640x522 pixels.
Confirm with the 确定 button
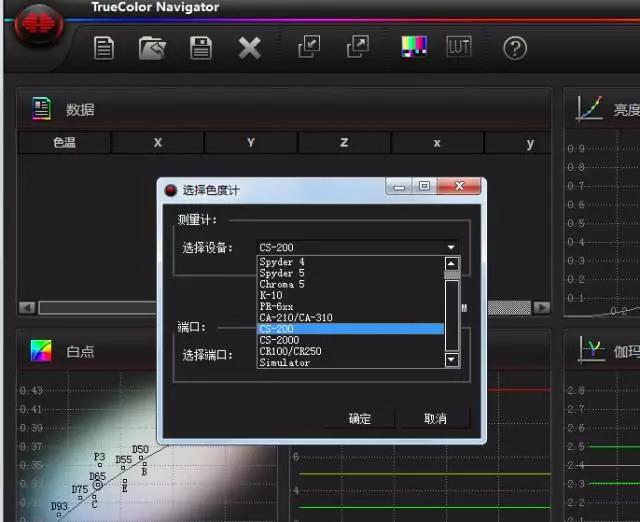pyautogui.click(x=360, y=418)
